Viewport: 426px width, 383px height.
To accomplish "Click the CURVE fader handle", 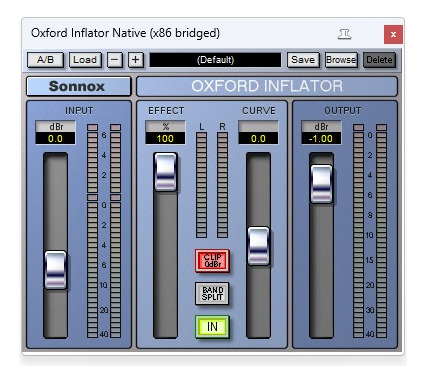I will [x=258, y=246].
